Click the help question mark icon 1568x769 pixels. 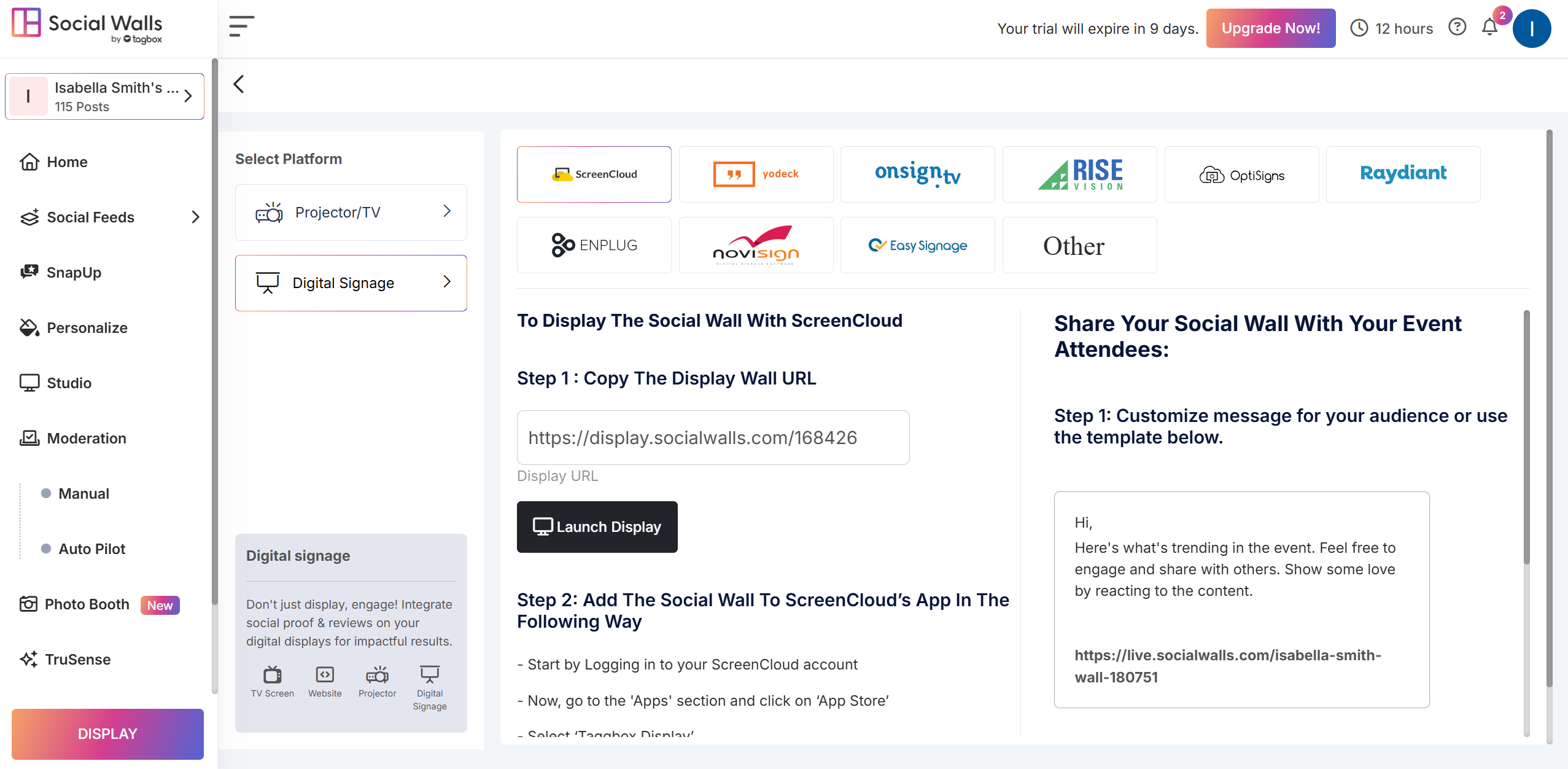(1457, 27)
